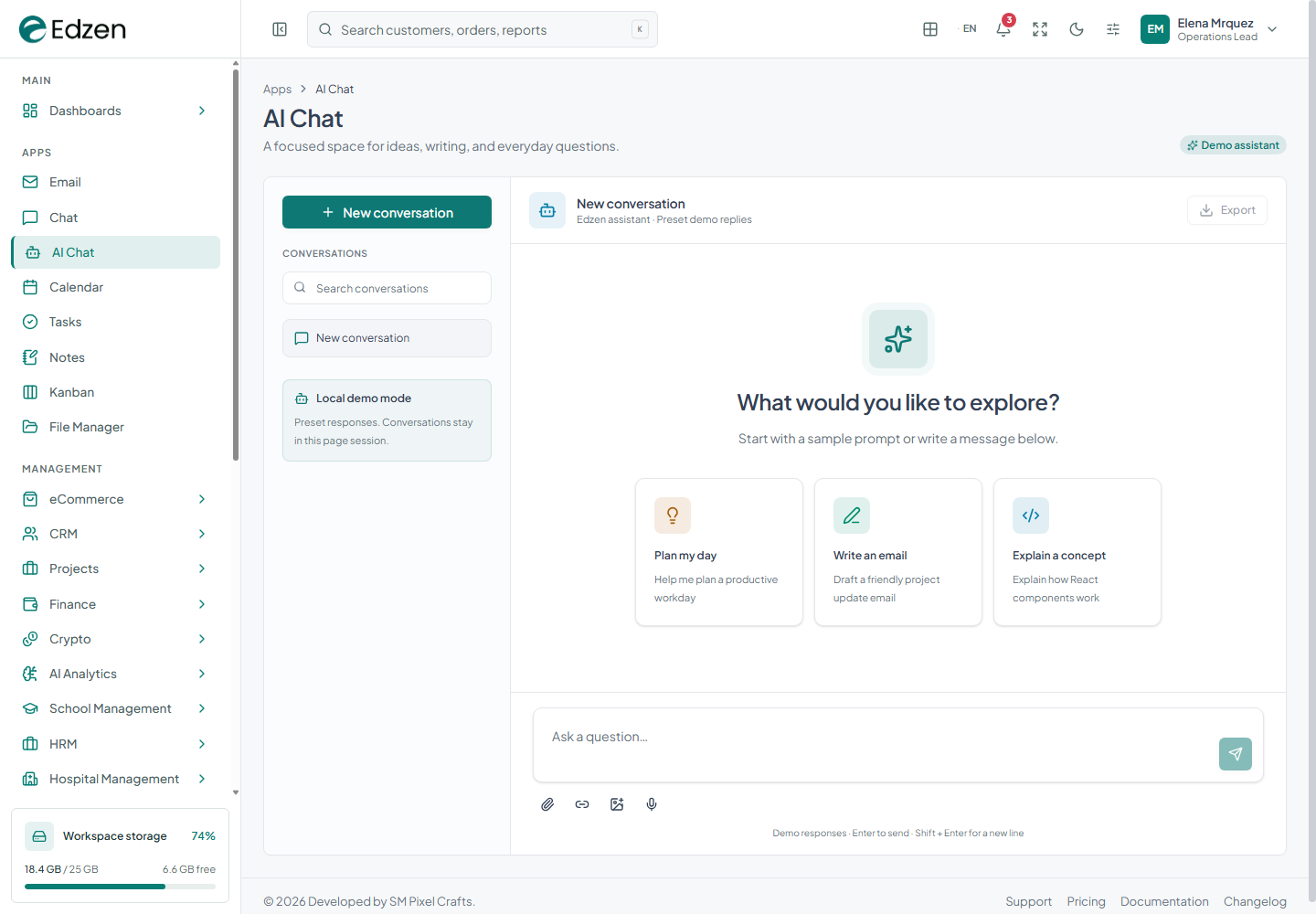Click Apps in the breadcrumb
The height and width of the screenshot is (914, 1316).
click(x=277, y=90)
